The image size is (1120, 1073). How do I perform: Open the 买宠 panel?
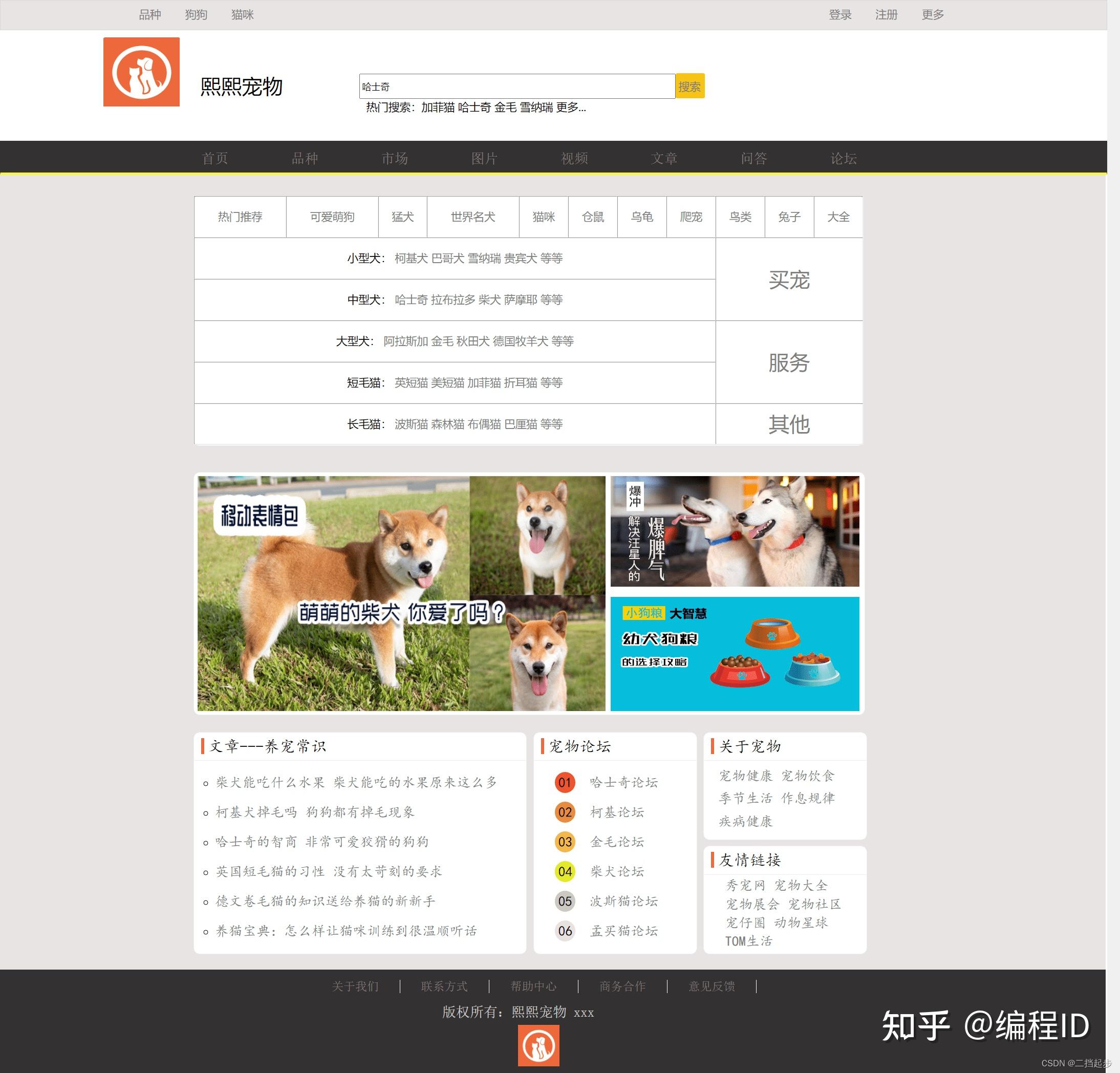(789, 280)
